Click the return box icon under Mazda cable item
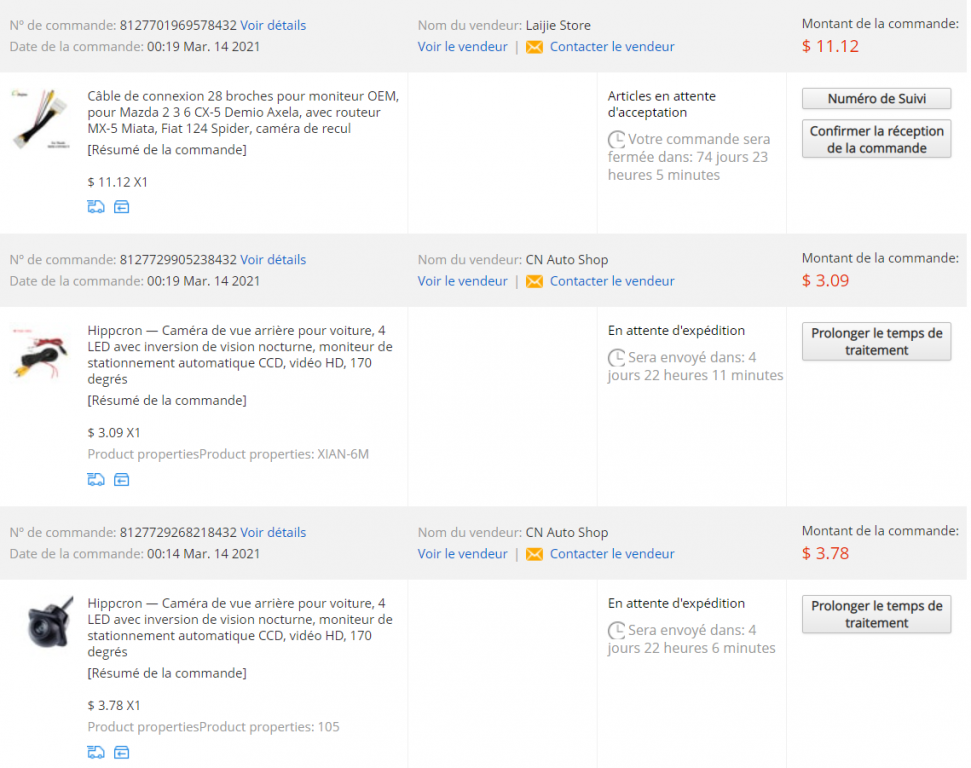This screenshot has height=768, width=971. (121, 207)
